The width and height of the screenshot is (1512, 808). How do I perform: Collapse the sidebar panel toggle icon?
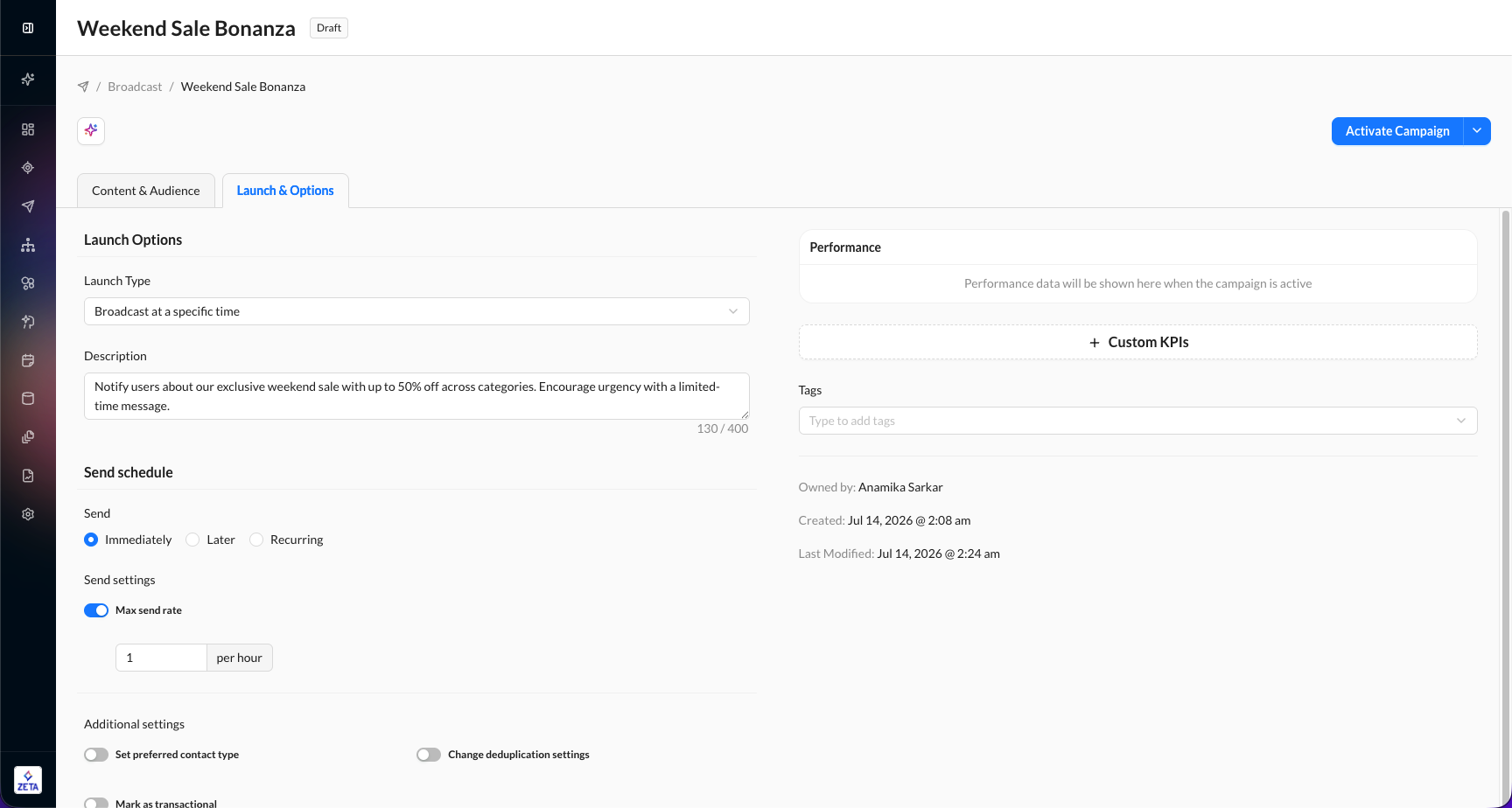coord(28,28)
